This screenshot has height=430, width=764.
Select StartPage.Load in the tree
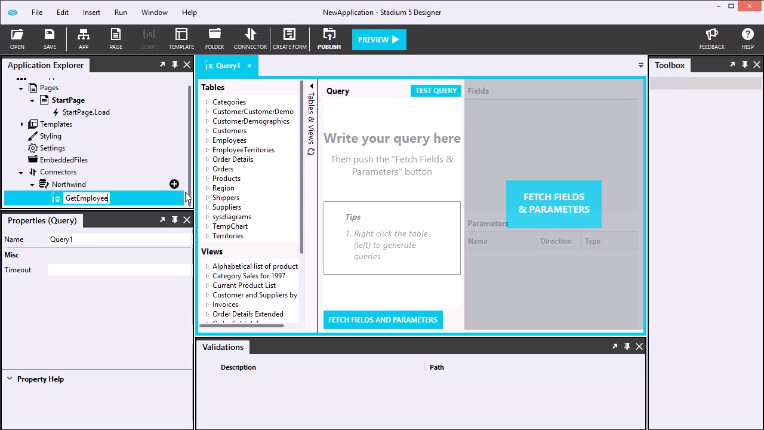point(86,112)
